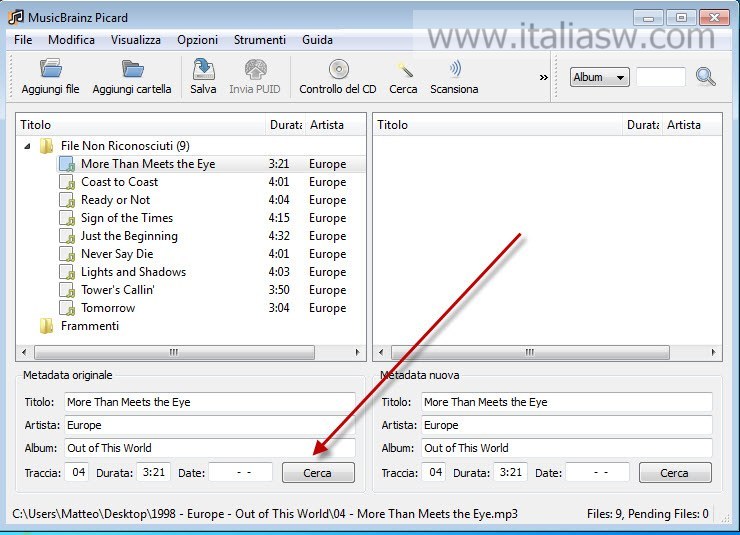Open the Modifica menu
Viewport: 740px width, 535px height.
pos(71,40)
